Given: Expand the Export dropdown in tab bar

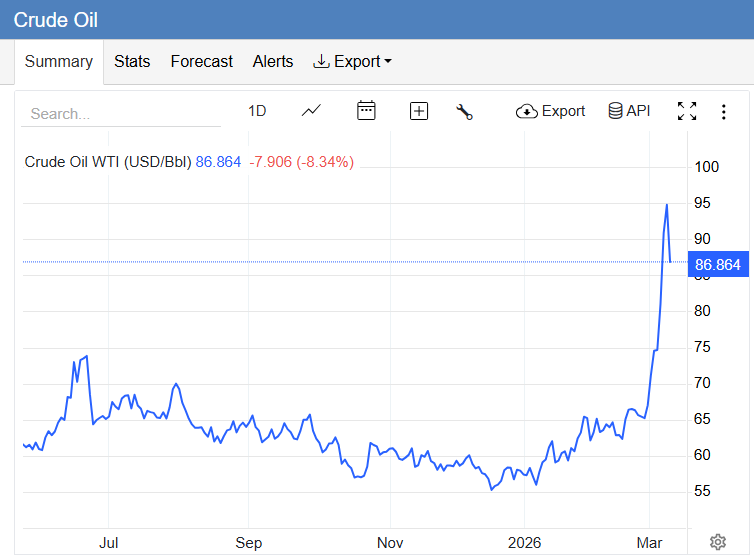Looking at the screenshot, I should point(352,62).
